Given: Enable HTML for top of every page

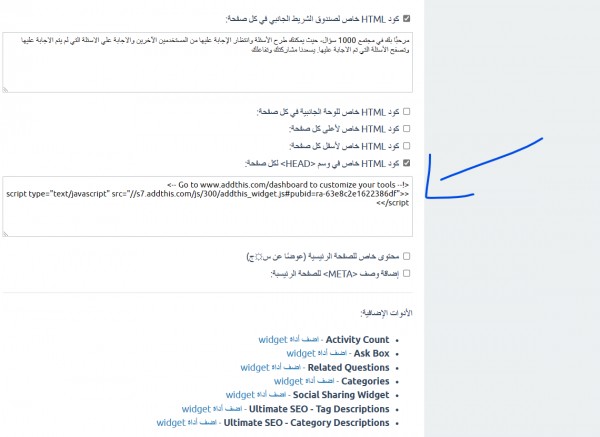Looking at the screenshot, I should [405, 129].
